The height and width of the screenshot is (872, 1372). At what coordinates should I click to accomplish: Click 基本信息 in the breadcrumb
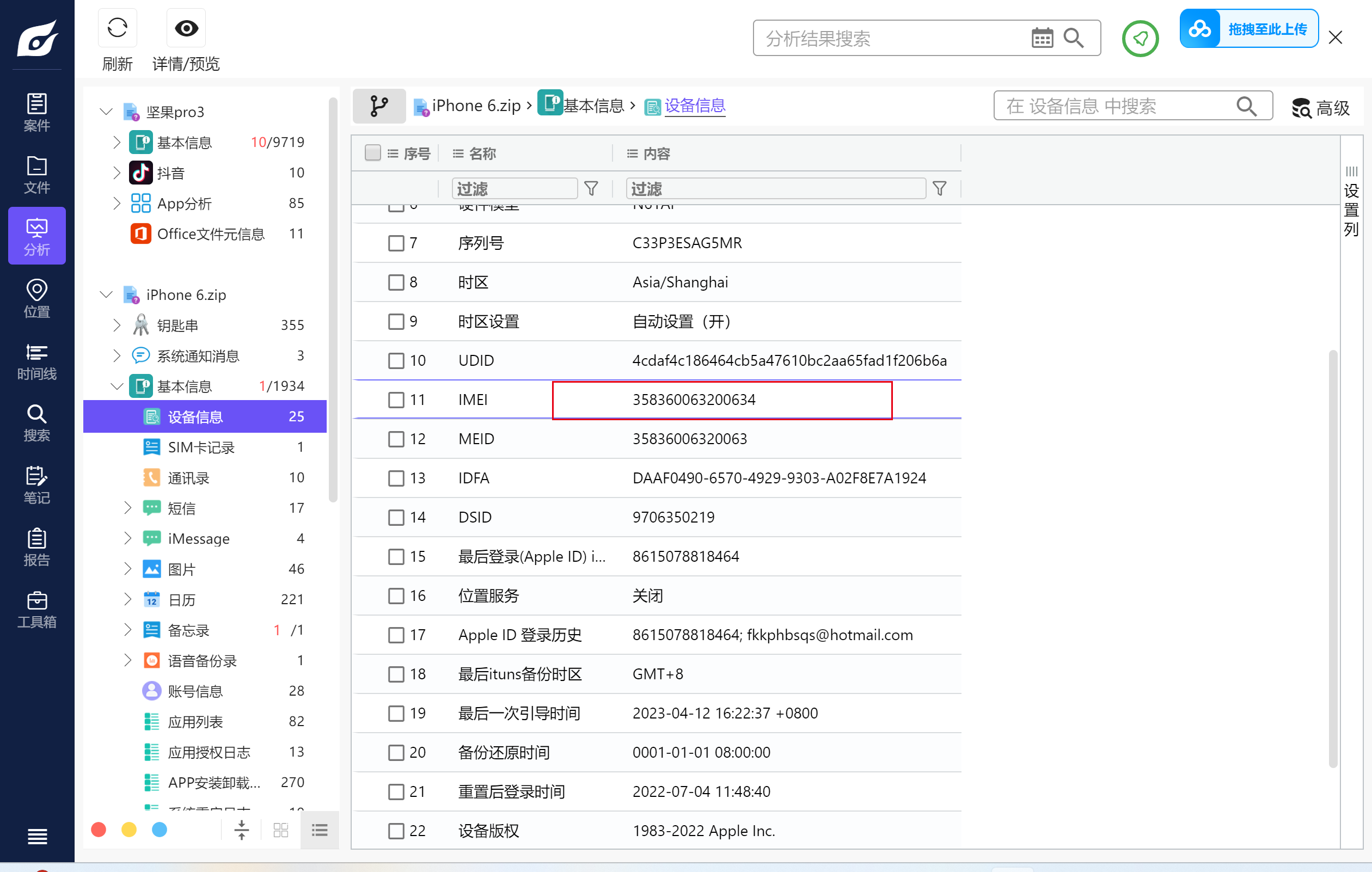point(593,106)
